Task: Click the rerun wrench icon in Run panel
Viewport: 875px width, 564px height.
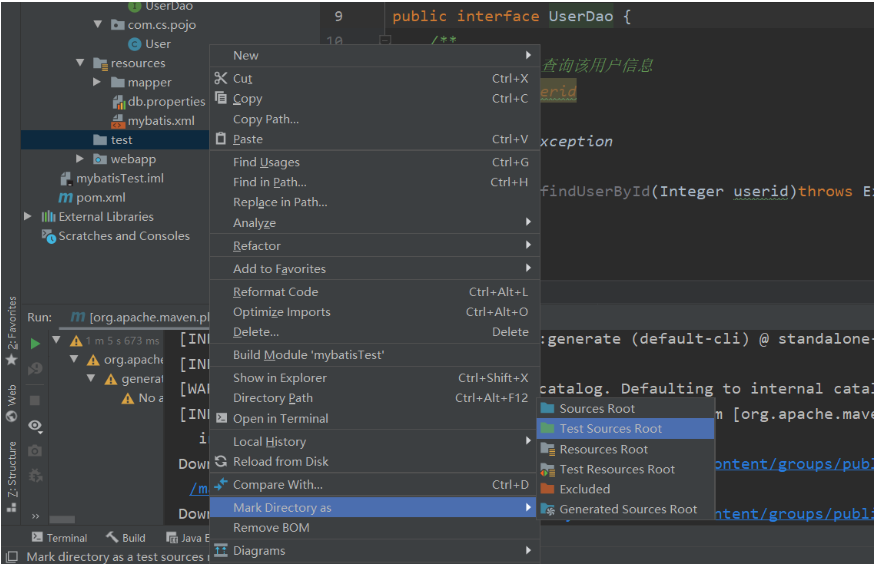Action: [x=35, y=368]
